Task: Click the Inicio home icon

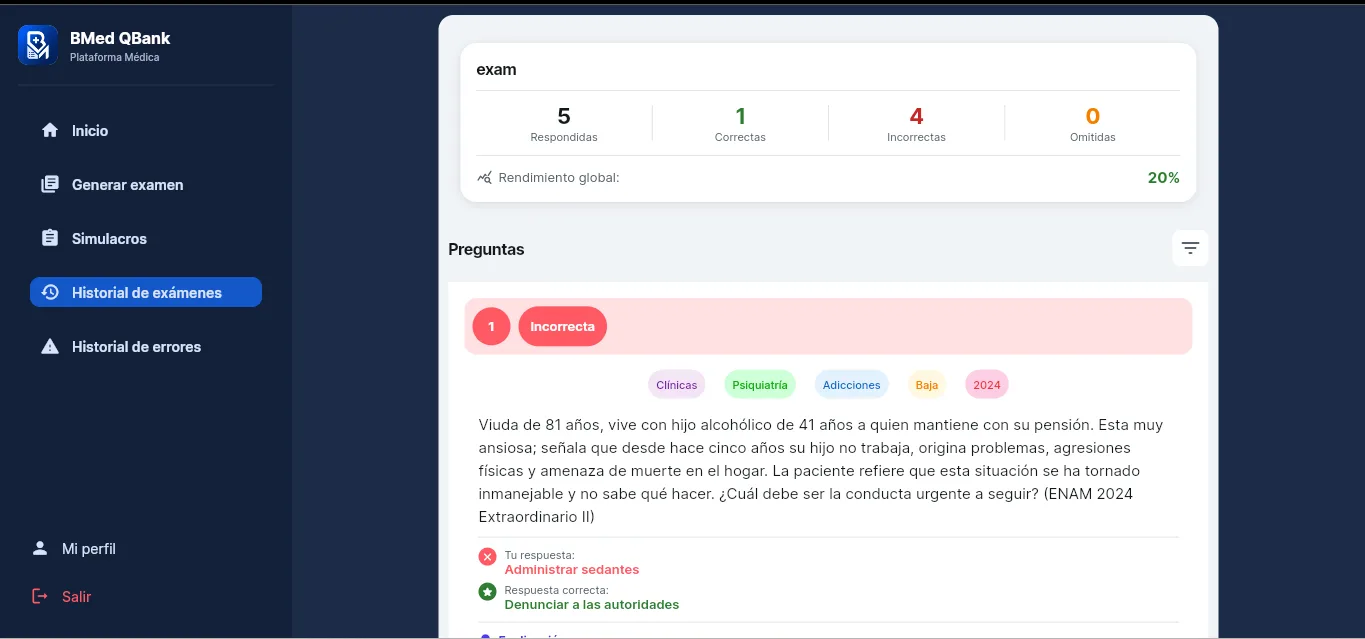Action: coord(50,130)
